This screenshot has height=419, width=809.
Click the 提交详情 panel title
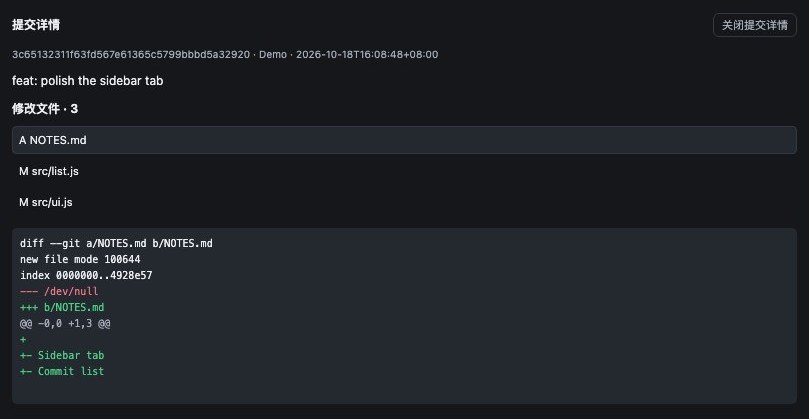[36, 25]
